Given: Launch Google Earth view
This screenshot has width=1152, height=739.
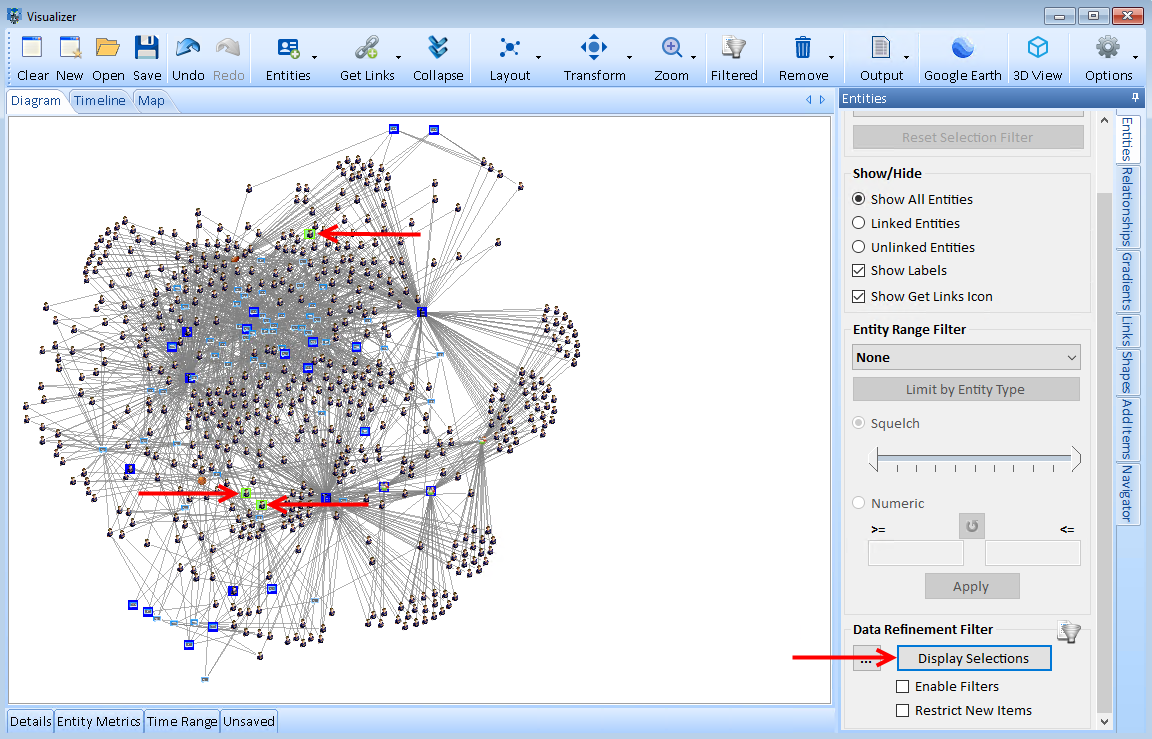Looking at the screenshot, I should [962, 48].
